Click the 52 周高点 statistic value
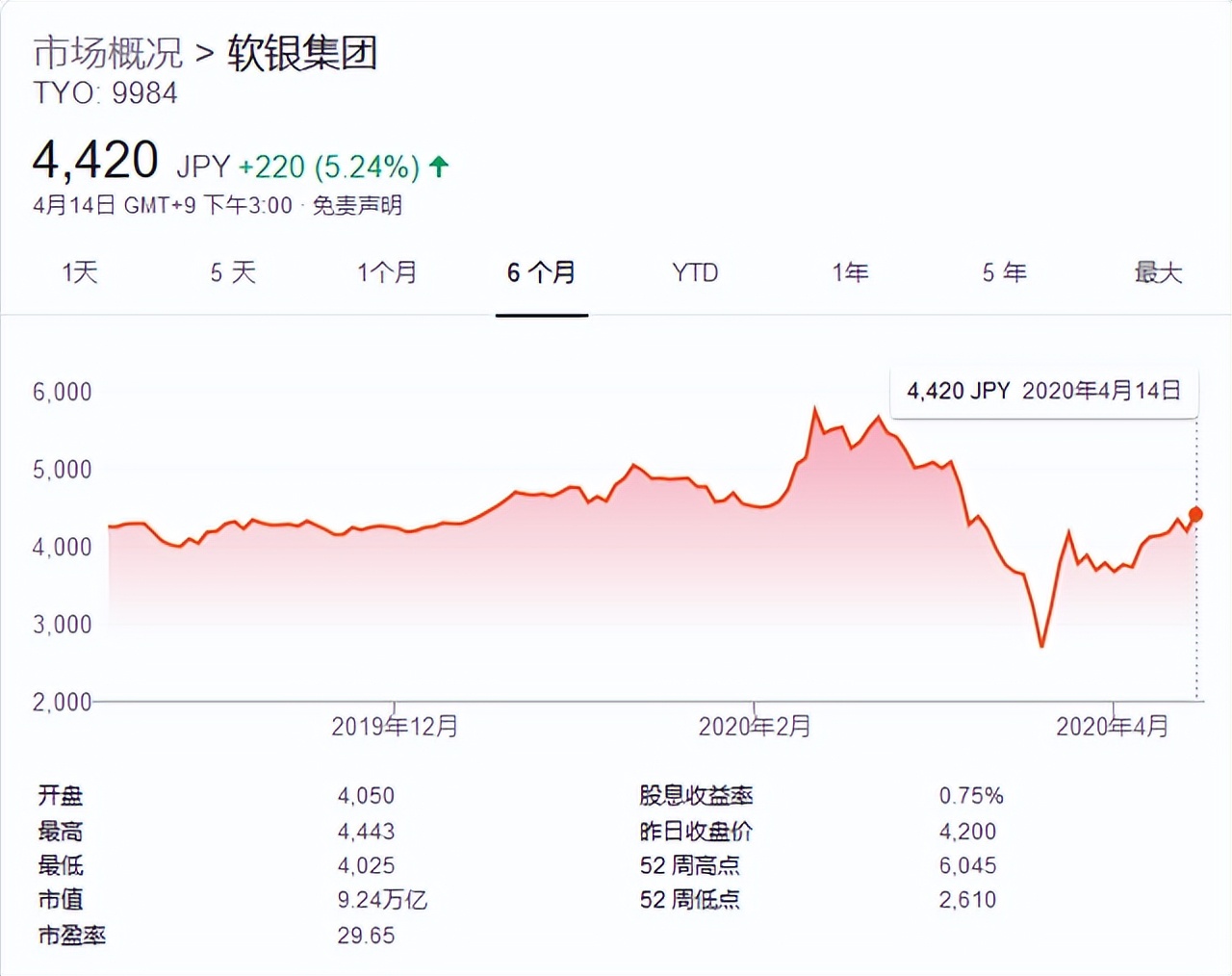Viewport: 1232px width, 976px height. 967,865
